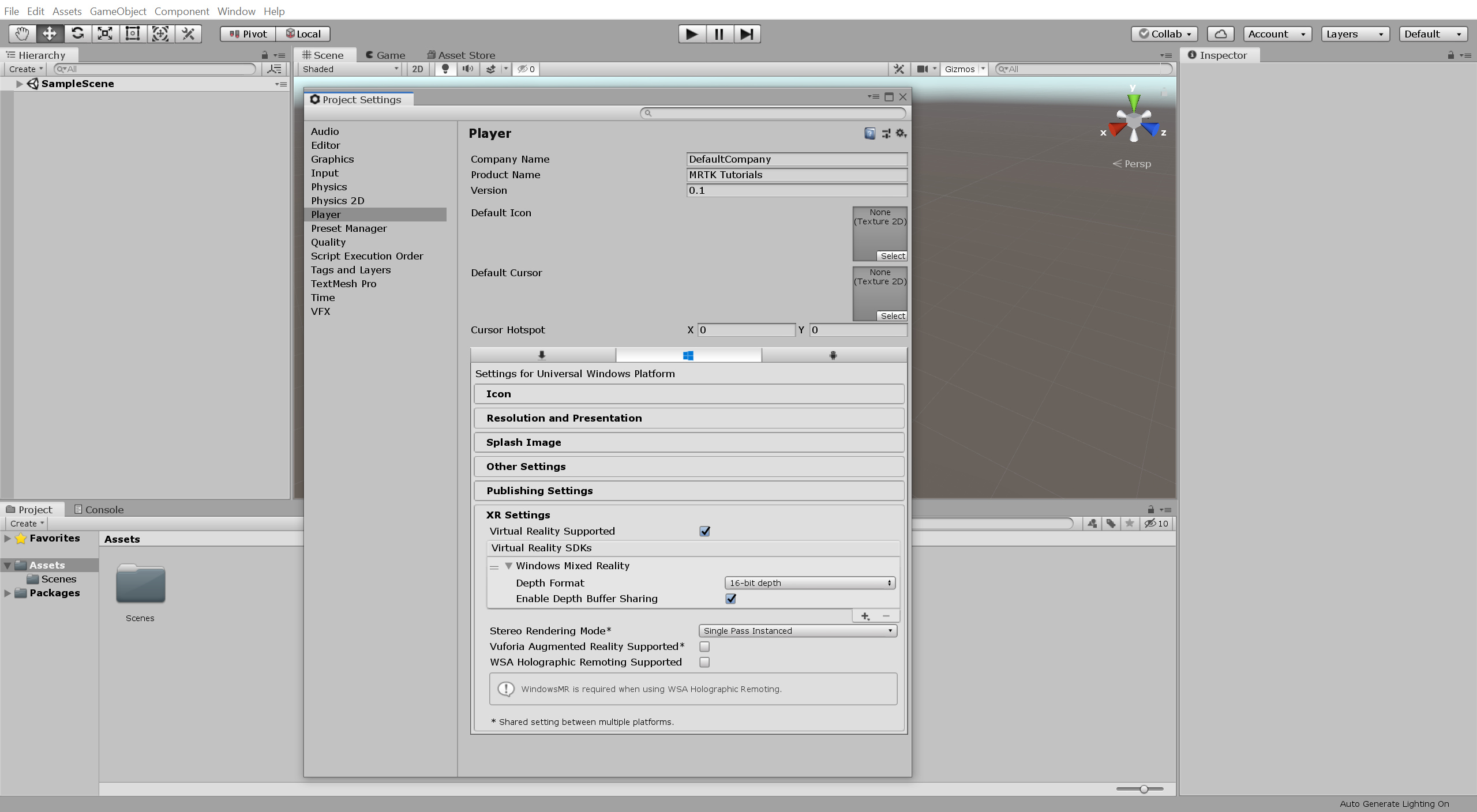Uncheck Virtual Reality Supported
The image size is (1477, 812).
coord(705,531)
